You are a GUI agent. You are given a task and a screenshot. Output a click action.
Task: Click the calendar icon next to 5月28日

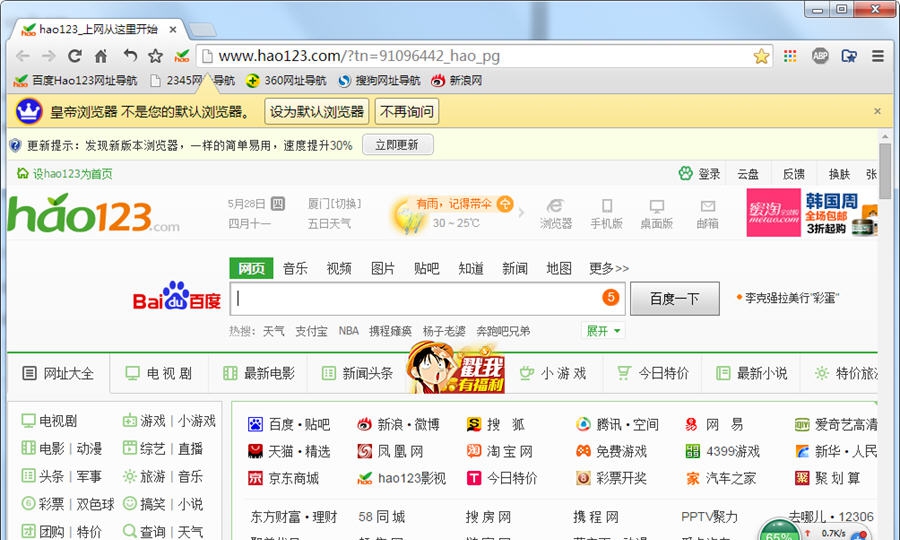click(x=278, y=204)
